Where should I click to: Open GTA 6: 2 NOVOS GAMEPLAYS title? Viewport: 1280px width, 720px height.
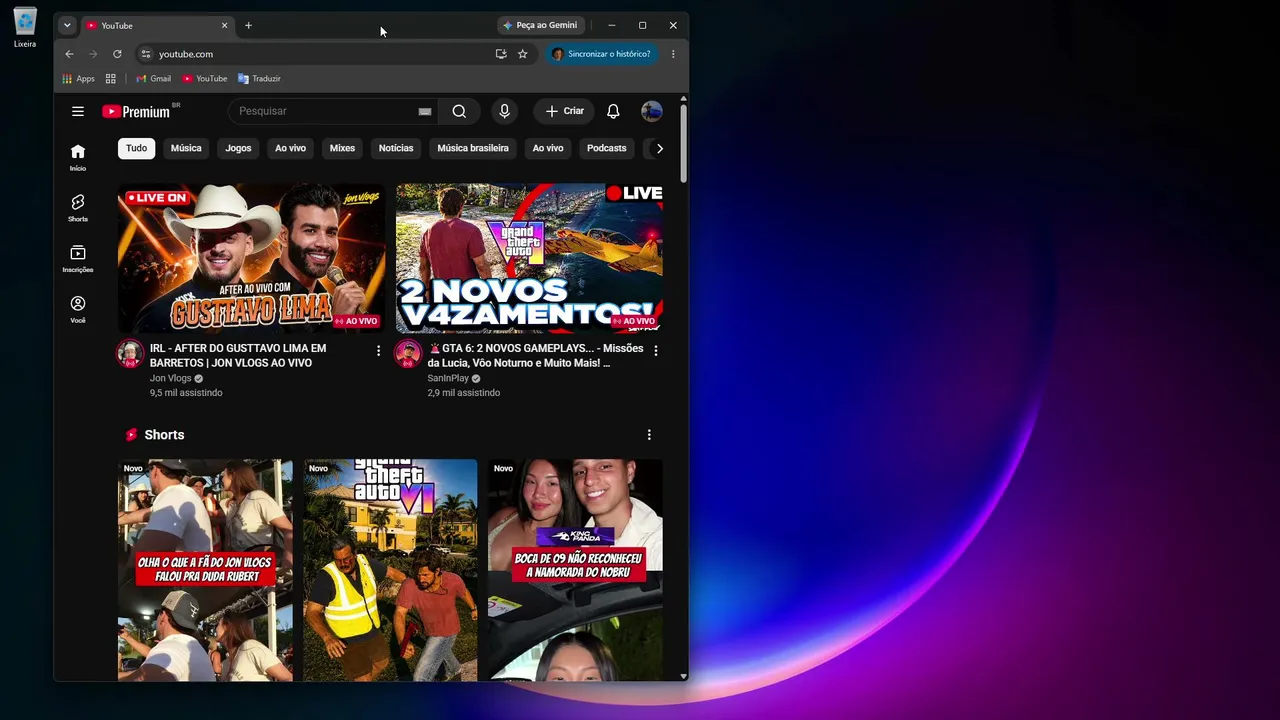(535, 355)
